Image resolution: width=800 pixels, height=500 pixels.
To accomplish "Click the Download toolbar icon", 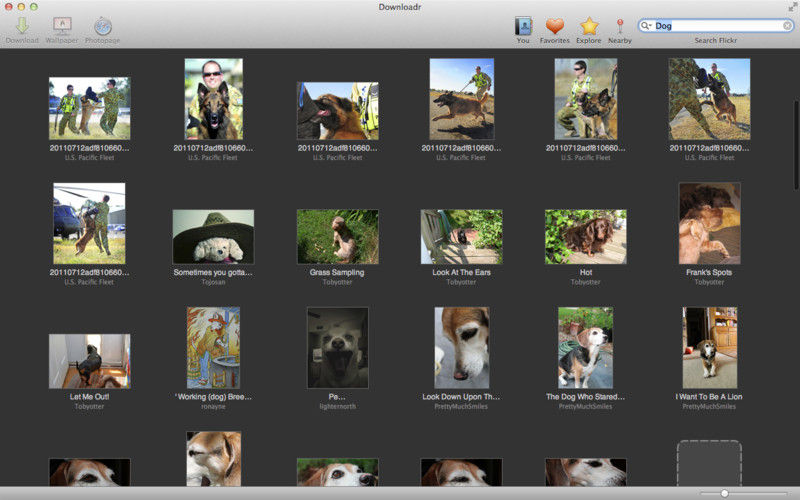I will [22, 25].
